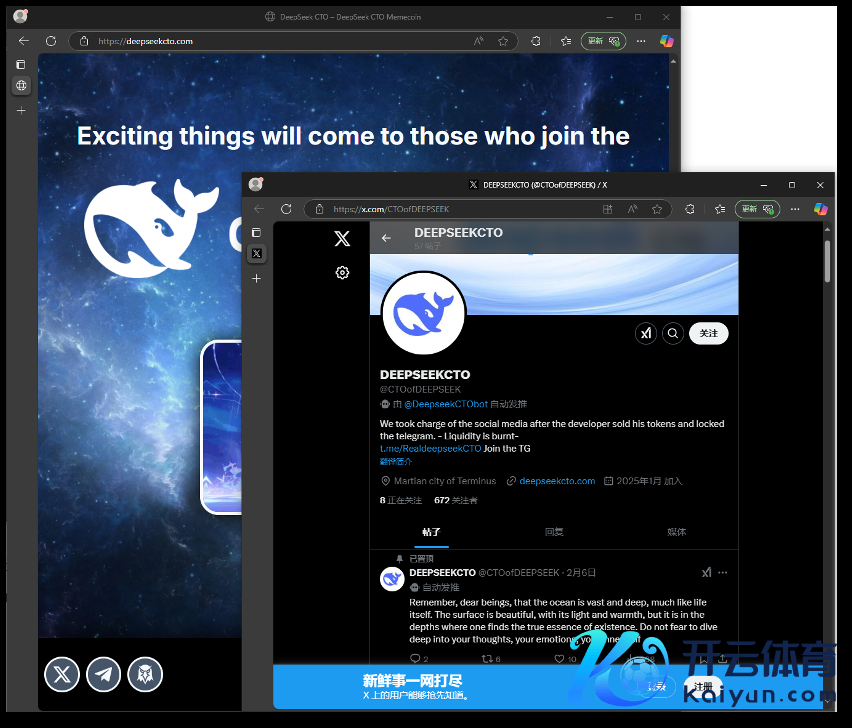Image resolution: width=852 pixels, height=728 pixels.
Task: Open more options on the pinned post
Action: pos(723,573)
